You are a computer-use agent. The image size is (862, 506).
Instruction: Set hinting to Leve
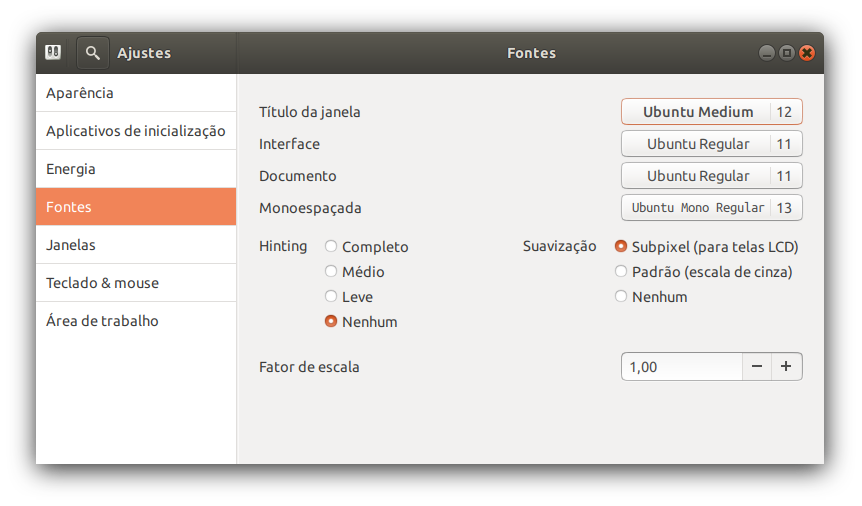tap(331, 297)
